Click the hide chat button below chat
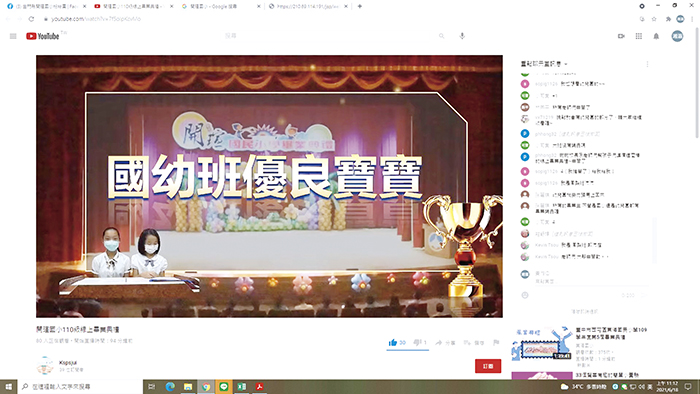Screen dimensions: 700x394 click(x=584, y=311)
